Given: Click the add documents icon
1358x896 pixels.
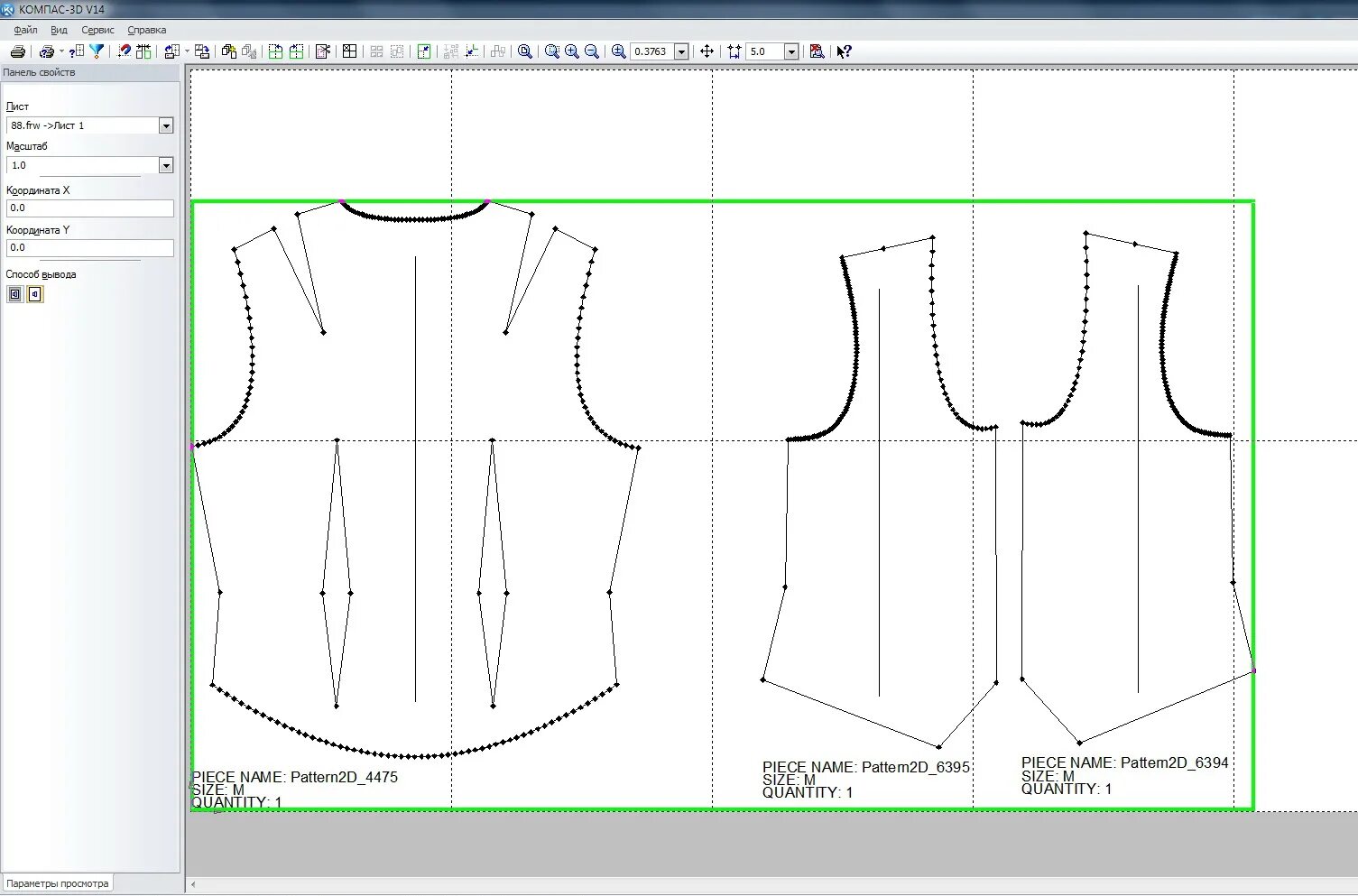Looking at the screenshot, I should pyautogui.click(x=229, y=51).
